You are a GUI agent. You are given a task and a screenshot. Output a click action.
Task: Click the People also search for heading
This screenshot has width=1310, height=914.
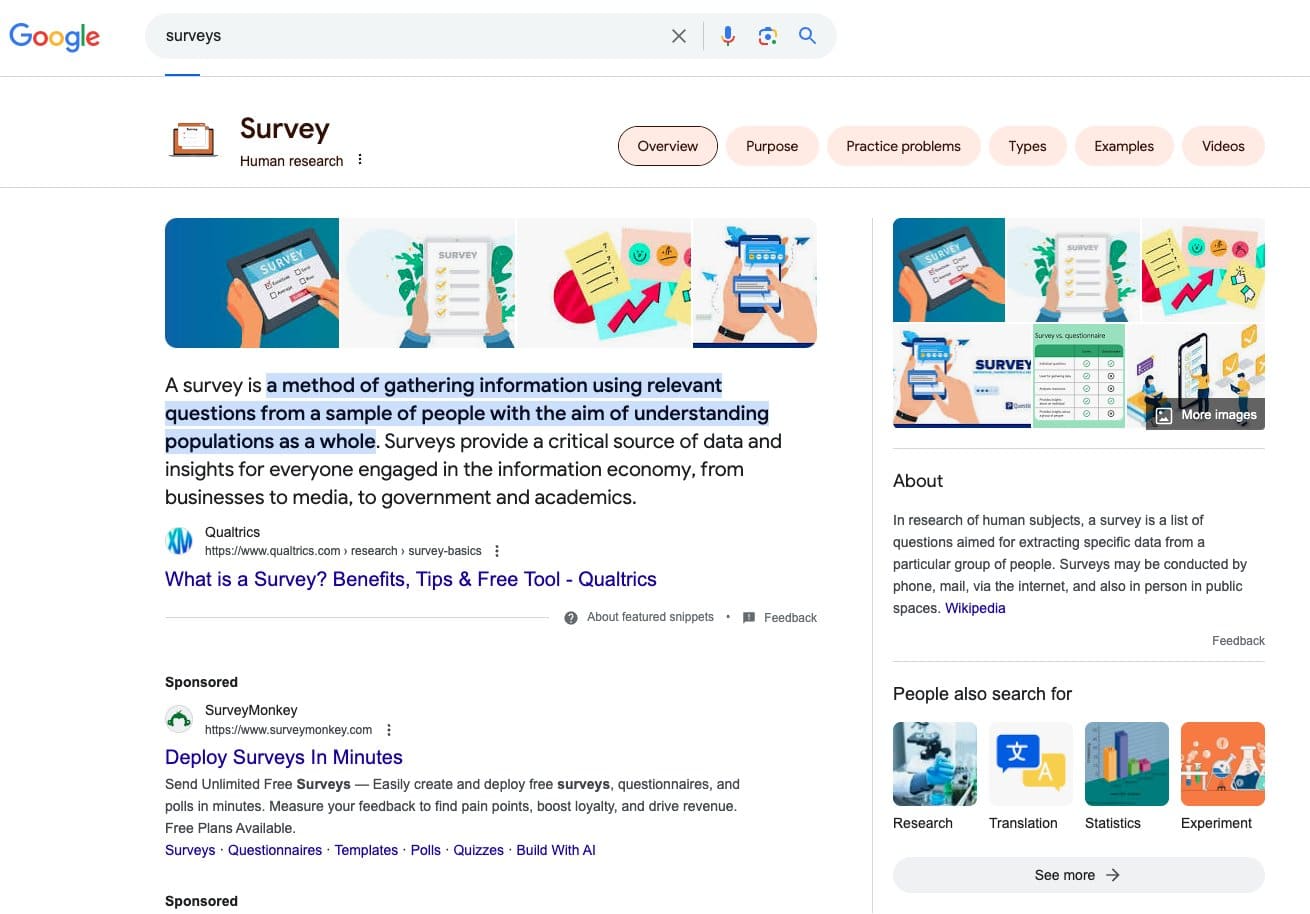click(x=982, y=694)
